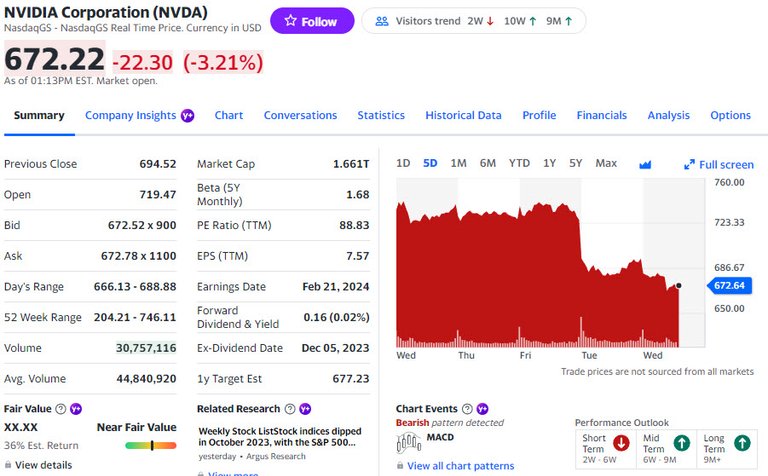Select the 5Y chart range
The height and width of the screenshot is (476, 768).
576,163
